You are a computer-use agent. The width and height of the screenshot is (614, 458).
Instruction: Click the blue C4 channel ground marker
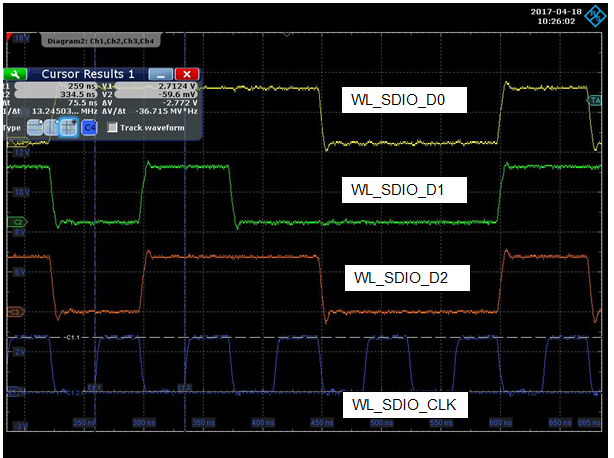[14, 391]
